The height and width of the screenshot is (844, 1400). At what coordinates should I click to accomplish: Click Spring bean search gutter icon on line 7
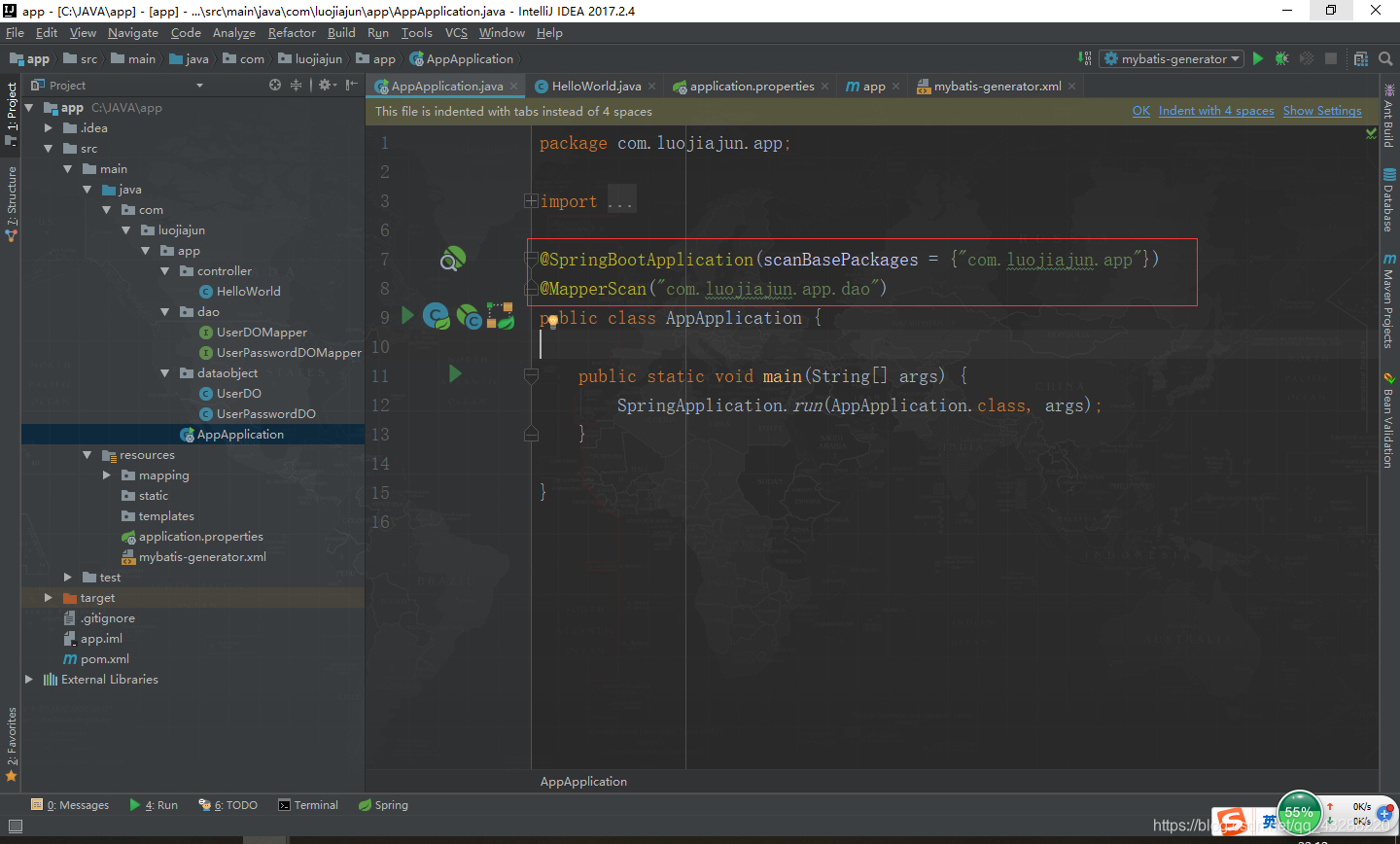click(453, 259)
